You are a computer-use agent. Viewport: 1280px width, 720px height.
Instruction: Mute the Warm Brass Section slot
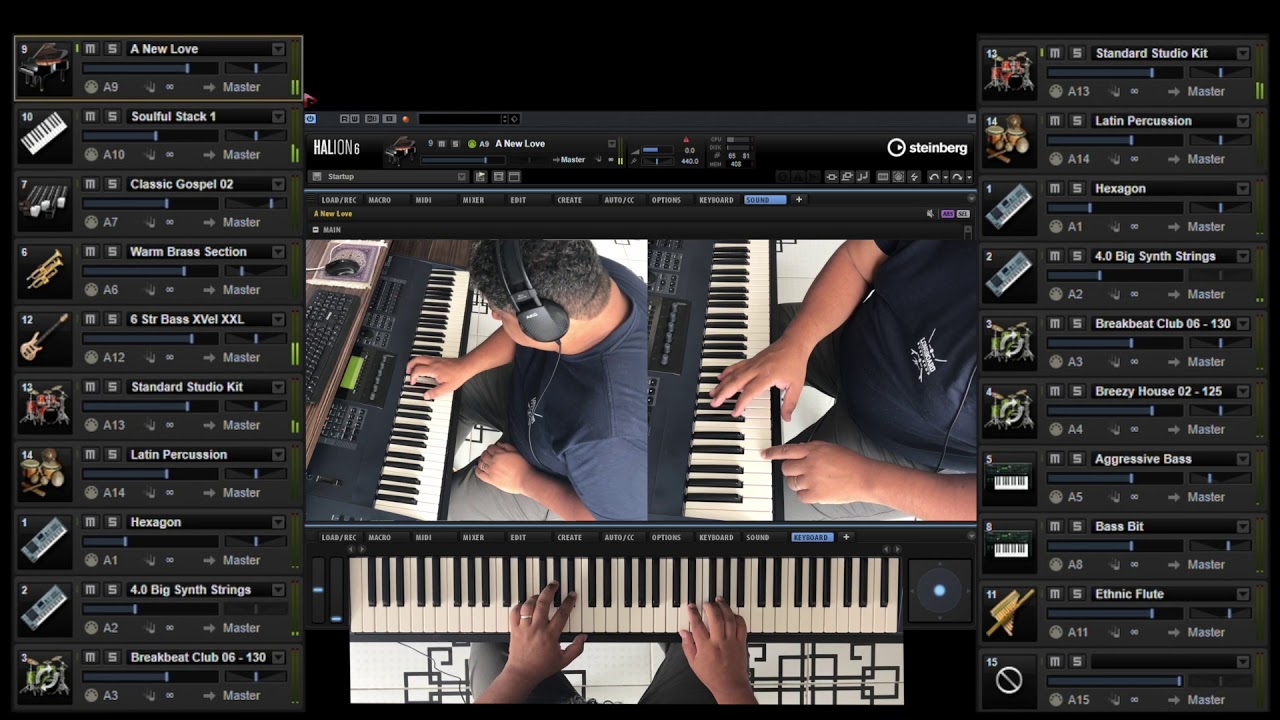[91, 252]
